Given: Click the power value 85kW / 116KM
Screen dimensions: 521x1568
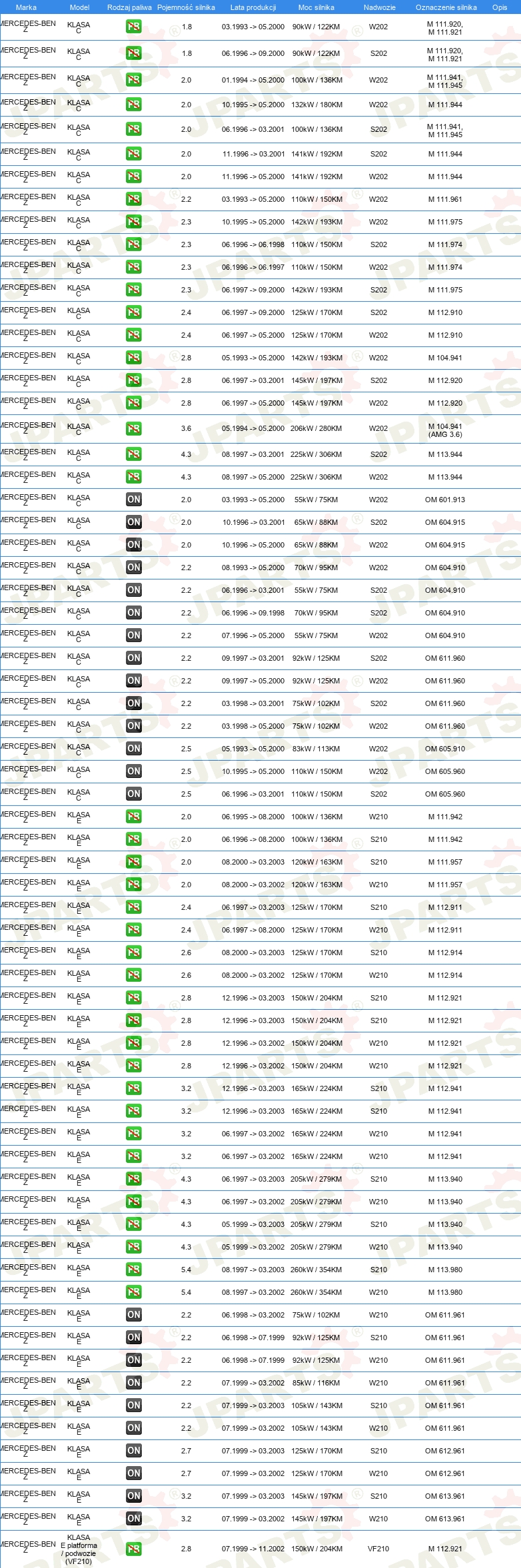Looking at the screenshot, I should (316, 1383).
